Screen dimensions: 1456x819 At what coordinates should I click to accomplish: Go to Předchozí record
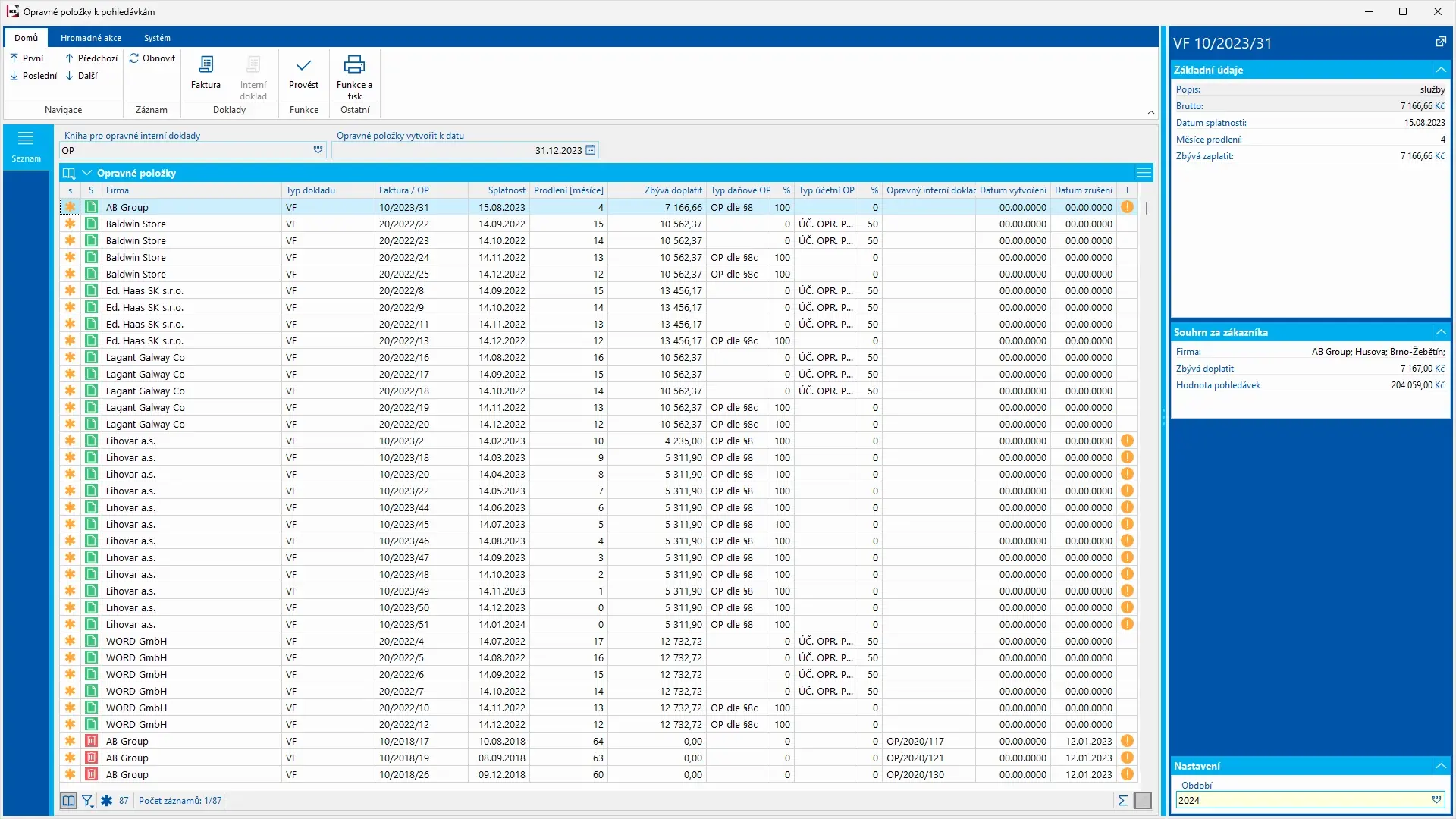pos(91,58)
